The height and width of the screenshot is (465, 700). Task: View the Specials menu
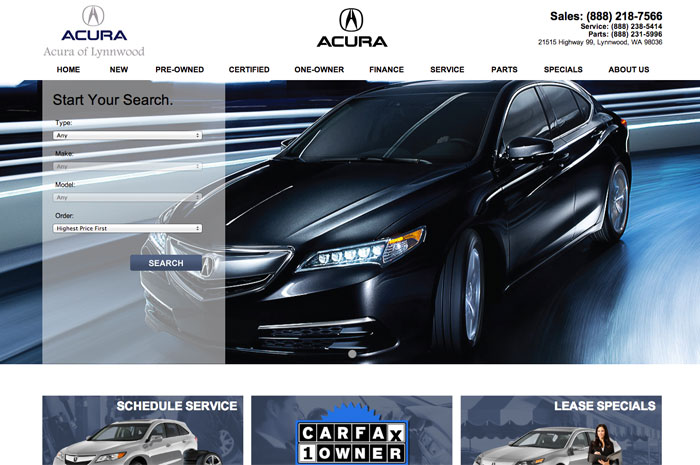coord(563,70)
